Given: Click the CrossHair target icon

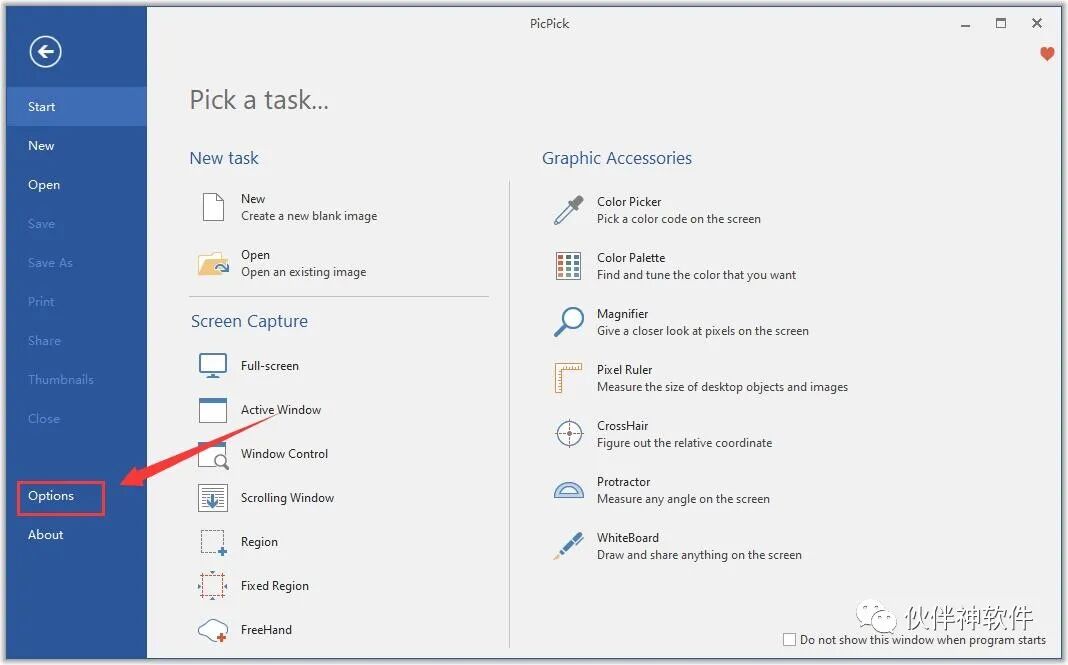Looking at the screenshot, I should pyautogui.click(x=569, y=433).
